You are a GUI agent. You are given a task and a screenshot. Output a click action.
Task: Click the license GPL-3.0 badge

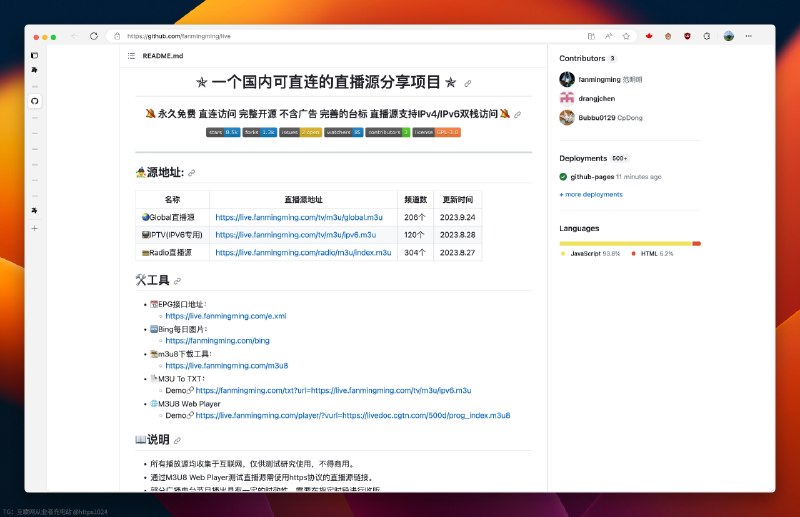click(436, 132)
